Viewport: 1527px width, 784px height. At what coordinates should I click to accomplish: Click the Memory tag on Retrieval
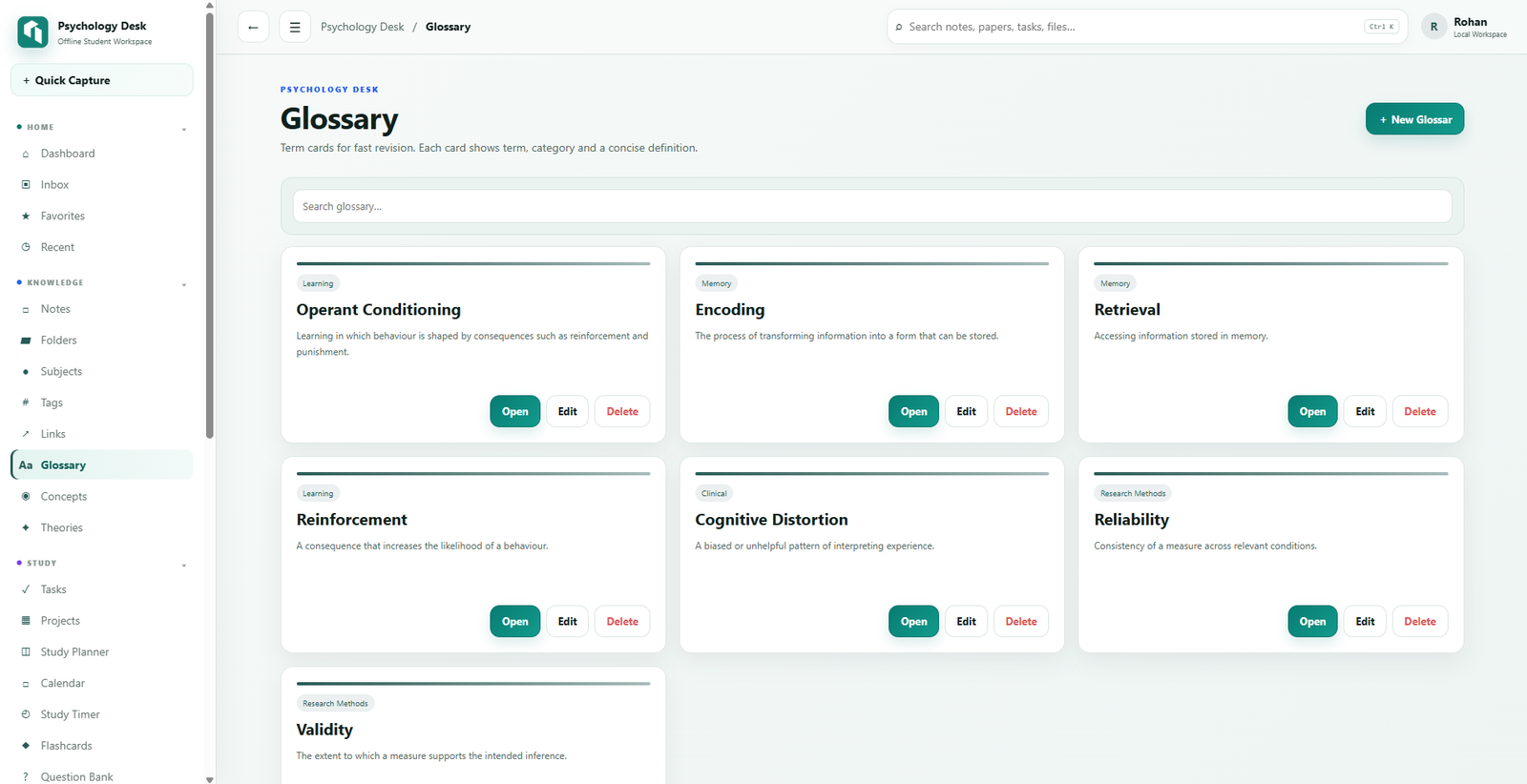tap(1115, 283)
